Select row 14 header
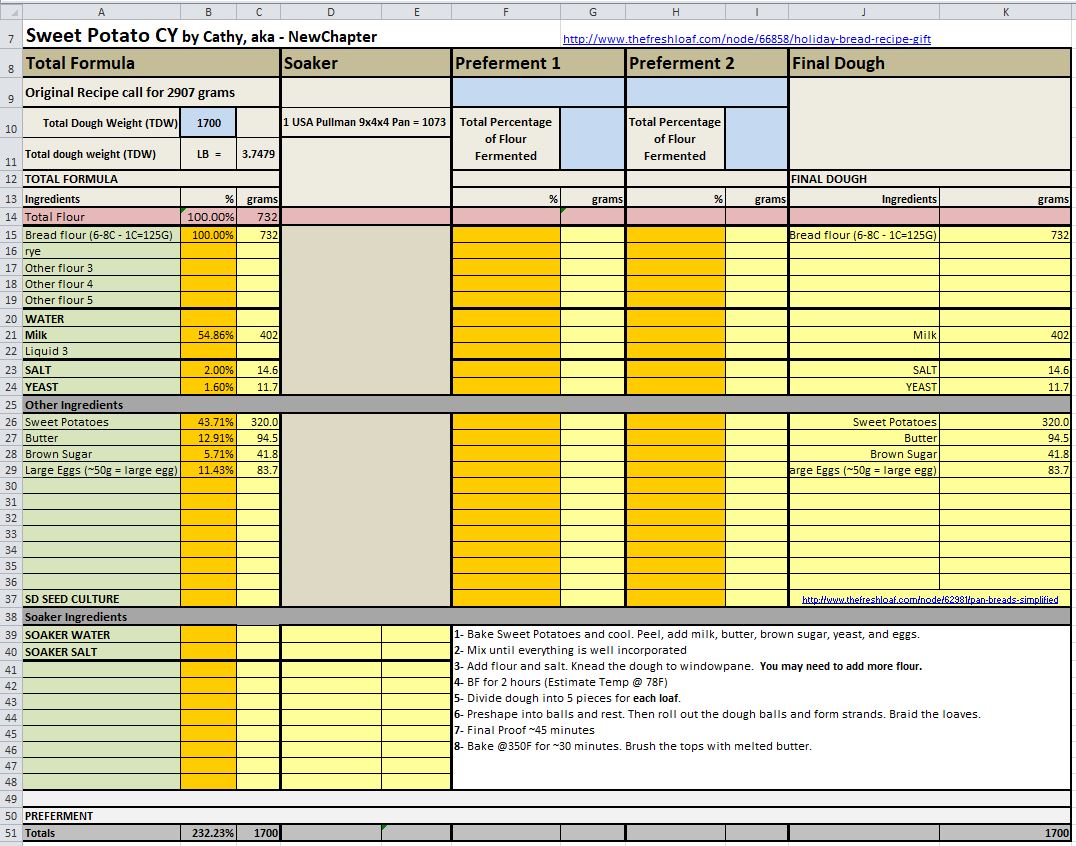 (x=10, y=217)
